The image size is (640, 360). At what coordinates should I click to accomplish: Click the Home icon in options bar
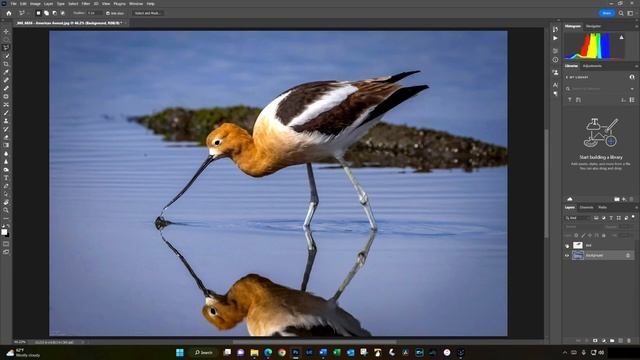click(9, 13)
